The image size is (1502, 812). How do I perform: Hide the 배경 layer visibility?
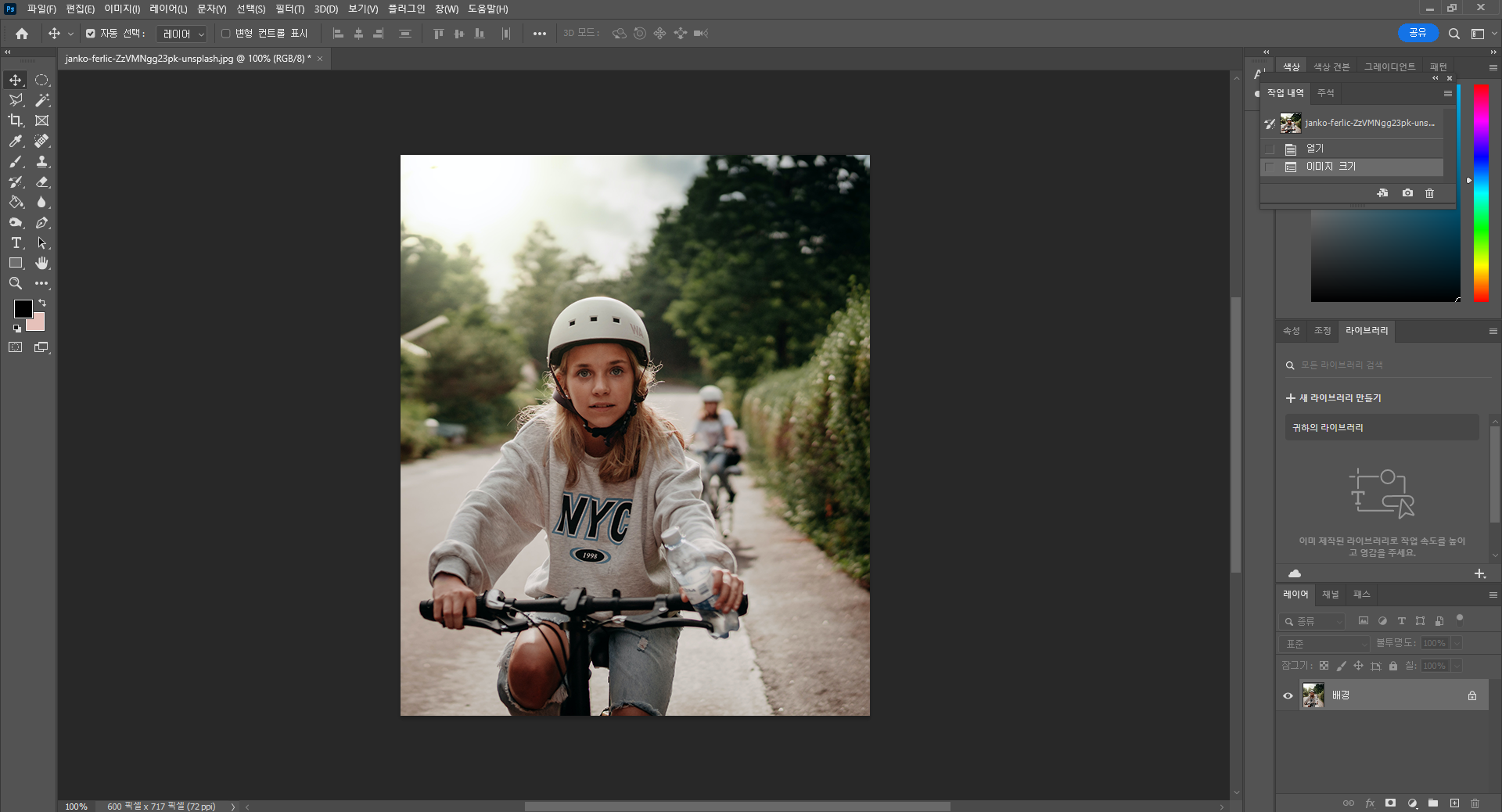click(1288, 695)
